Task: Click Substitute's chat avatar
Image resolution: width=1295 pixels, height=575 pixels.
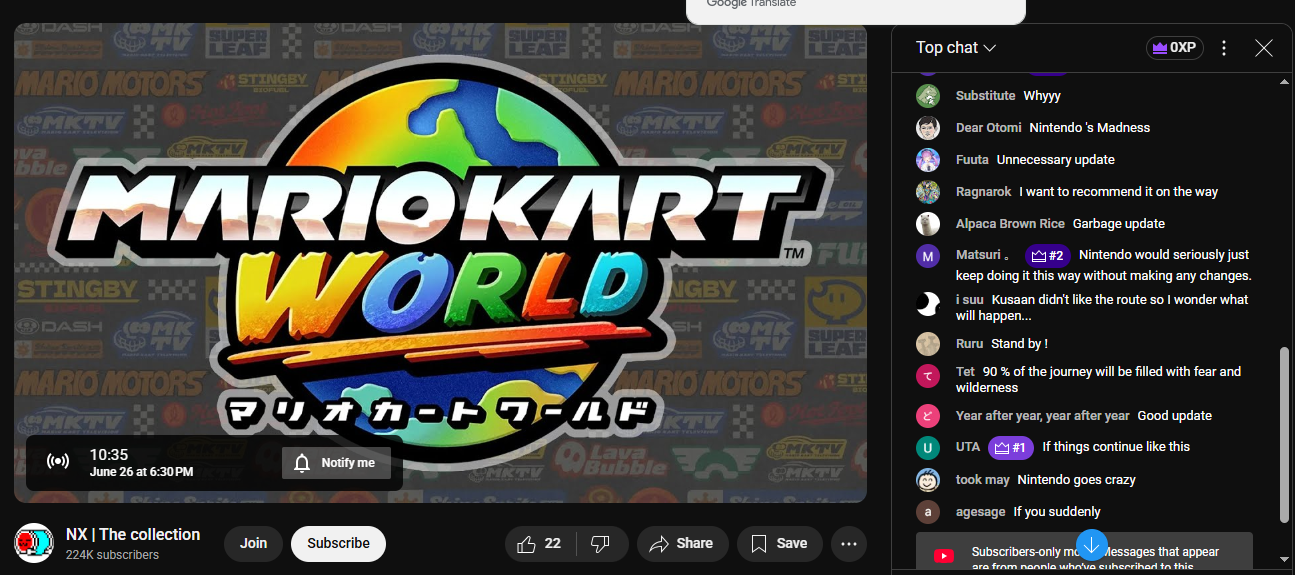Action: tap(928, 96)
